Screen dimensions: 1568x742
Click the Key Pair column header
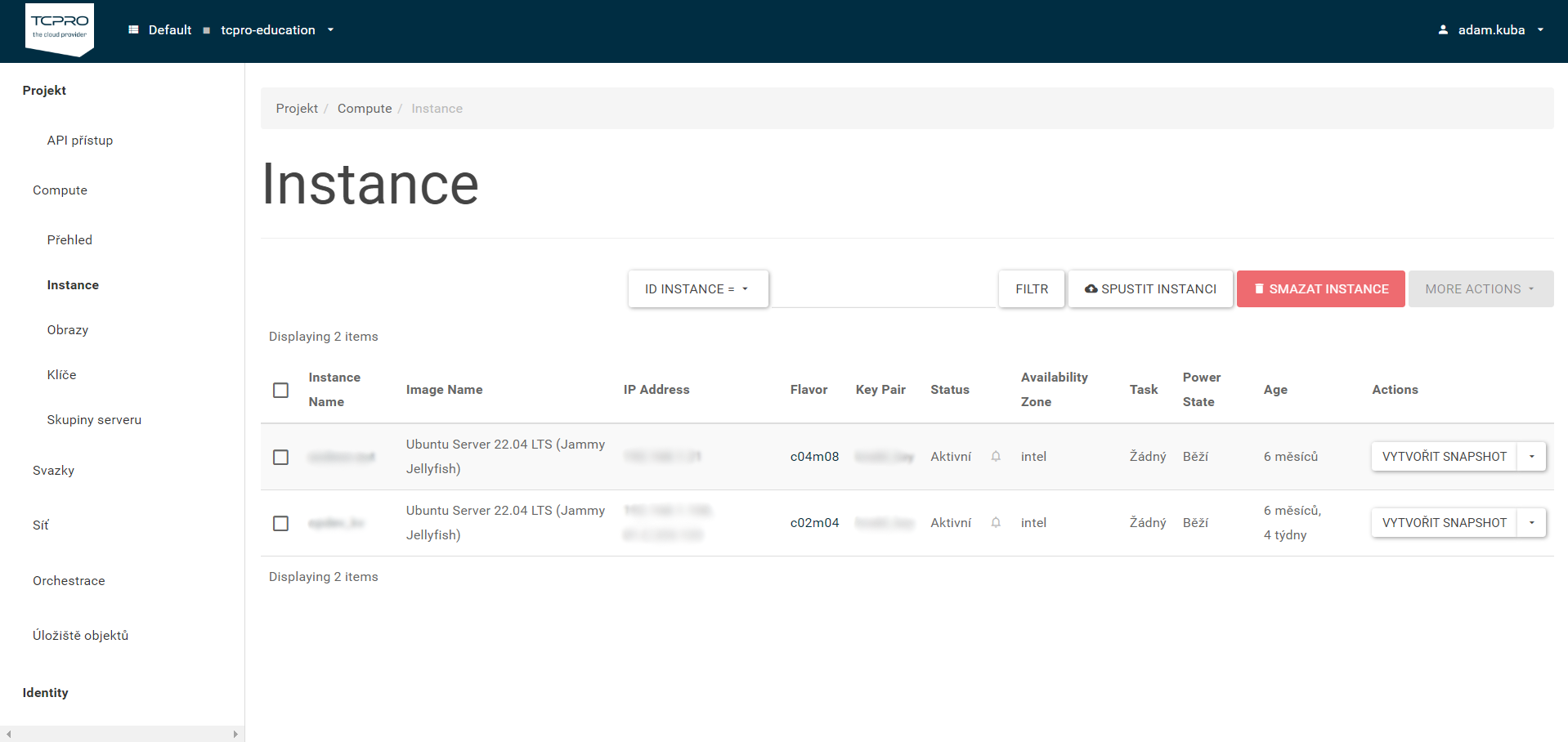point(880,390)
